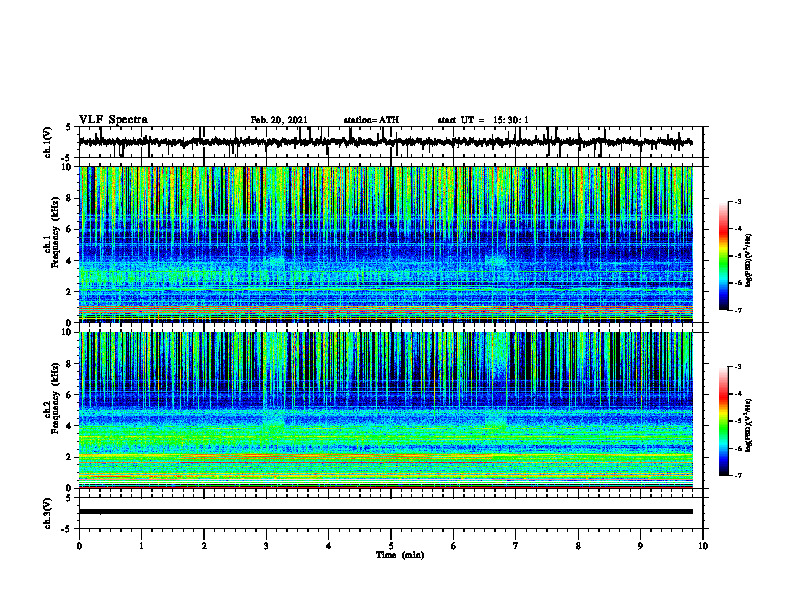This screenshot has width=792, height=612.
Task: Click the ch.2 spectrogram color scale bar
Action: tap(723, 420)
